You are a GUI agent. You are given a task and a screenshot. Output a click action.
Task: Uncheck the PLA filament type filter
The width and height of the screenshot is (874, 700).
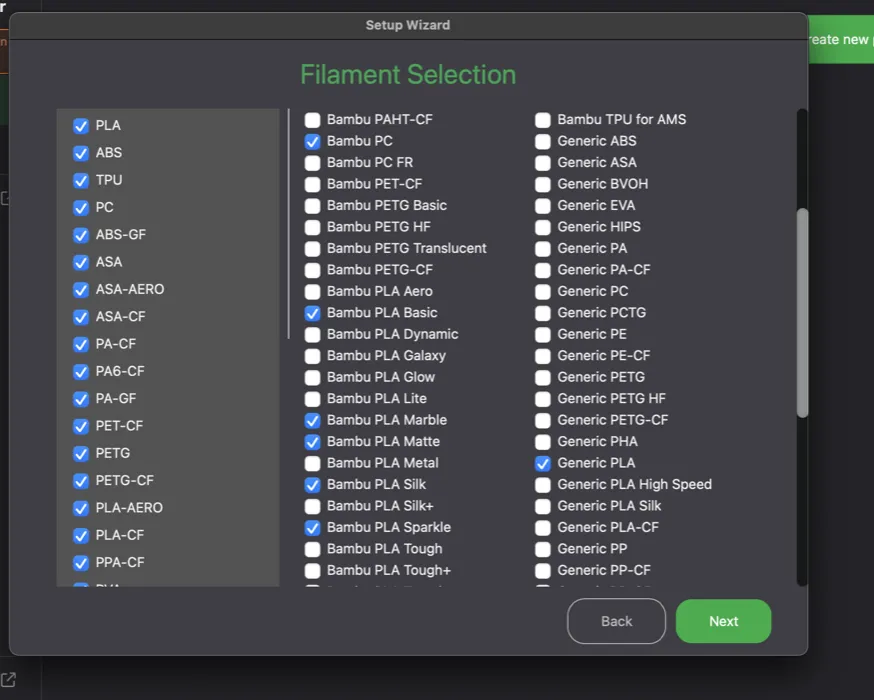81,126
